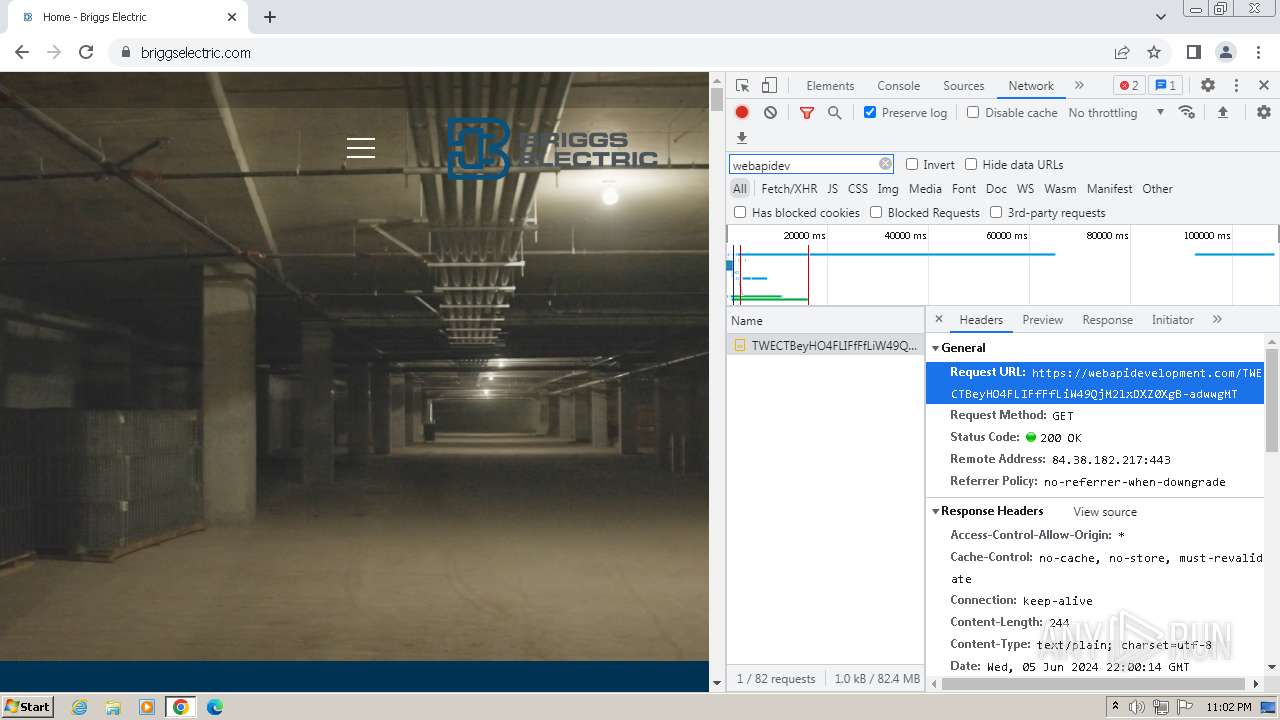This screenshot has width=1280, height=720.
Task: Switch to the Elements panel
Action: tap(830, 86)
